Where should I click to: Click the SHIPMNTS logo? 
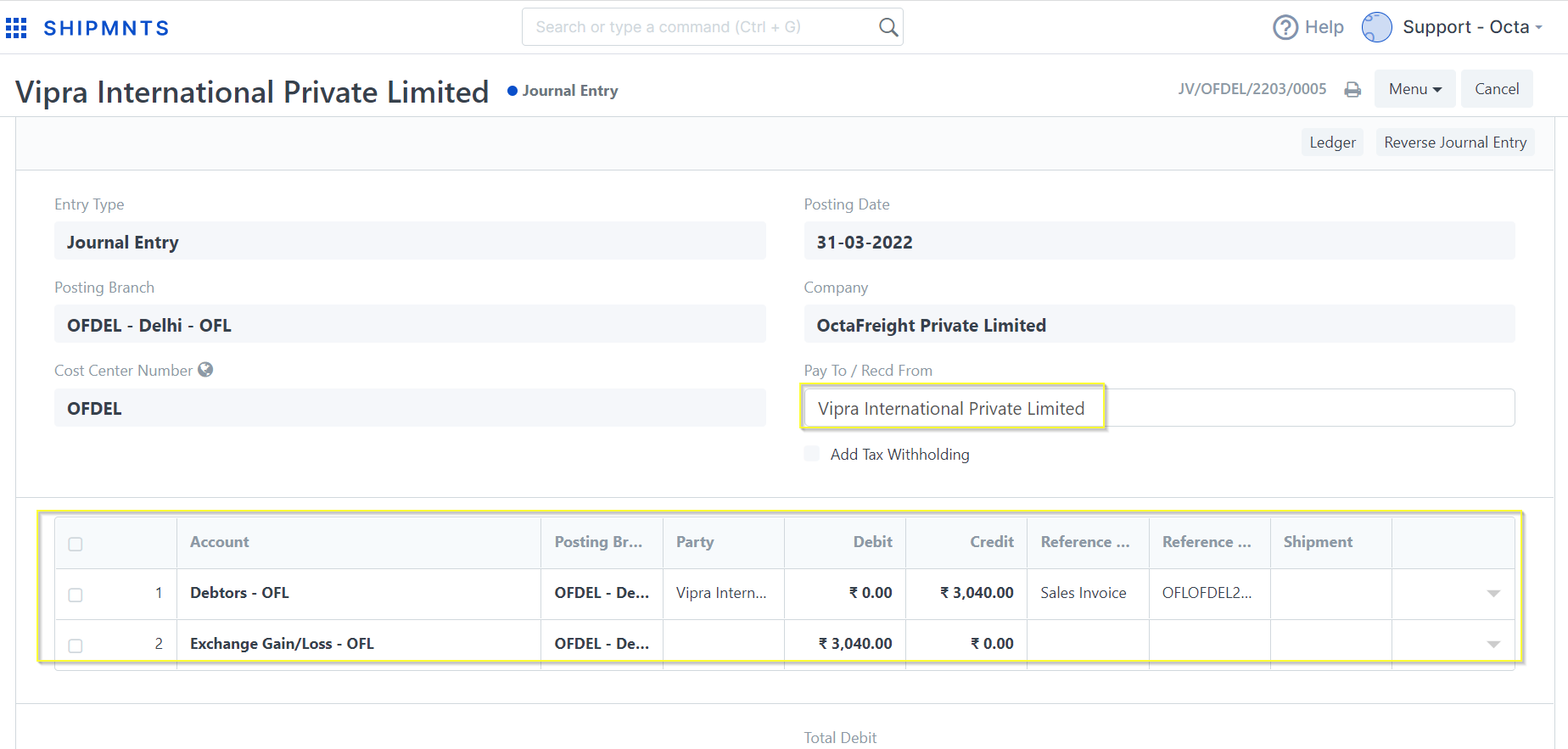pyautogui.click(x=106, y=28)
